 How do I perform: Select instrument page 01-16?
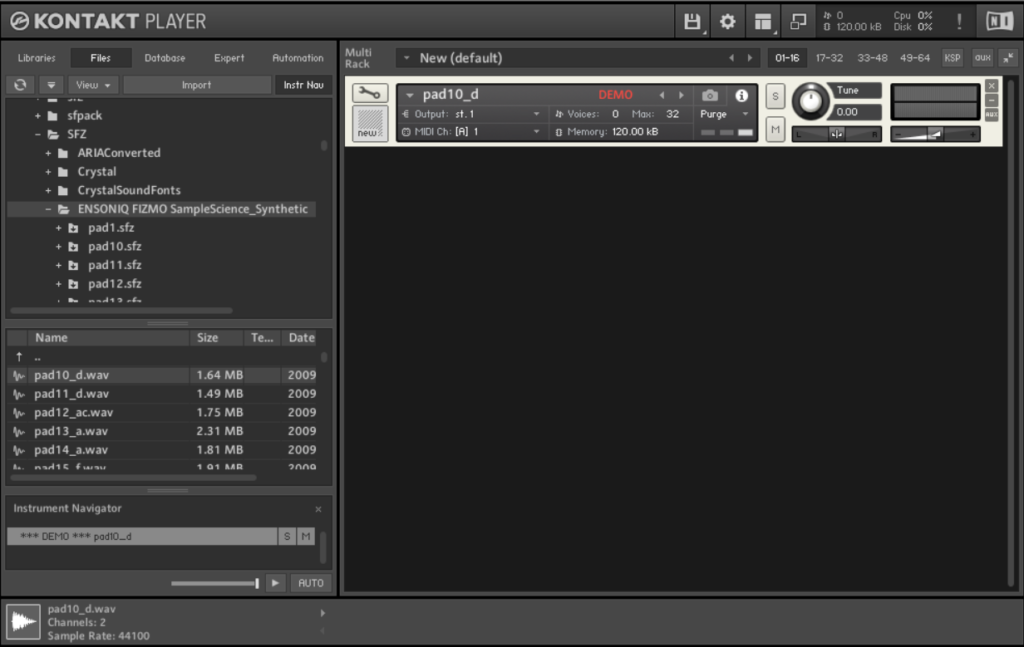pos(787,58)
